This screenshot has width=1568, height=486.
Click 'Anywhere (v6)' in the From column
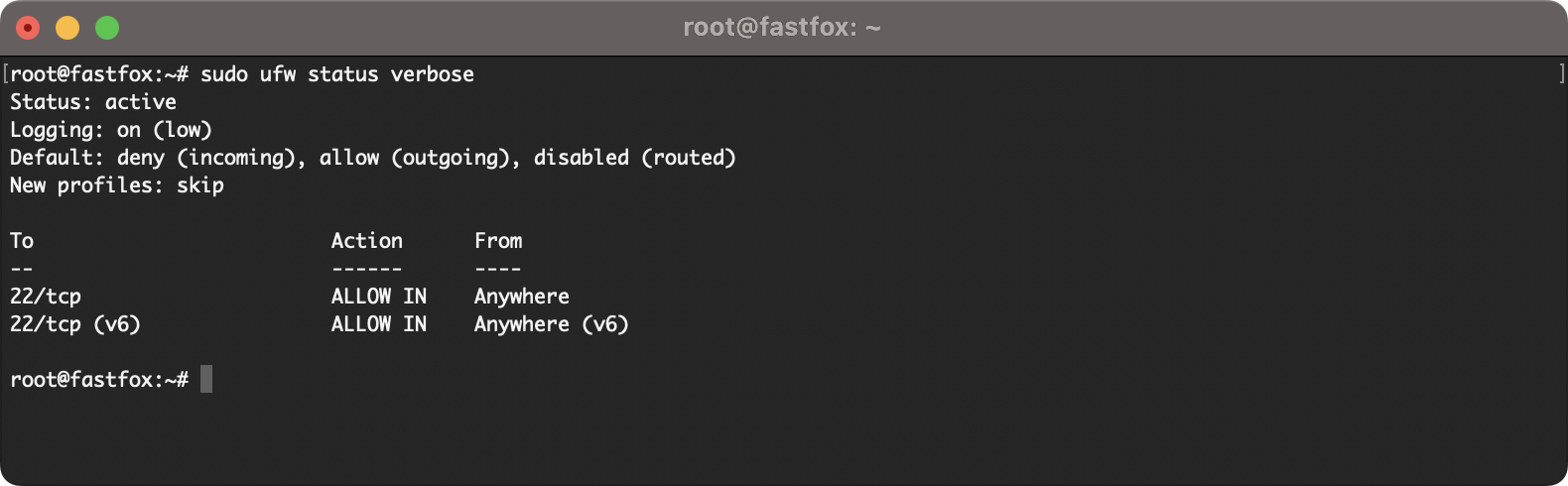point(552,324)
